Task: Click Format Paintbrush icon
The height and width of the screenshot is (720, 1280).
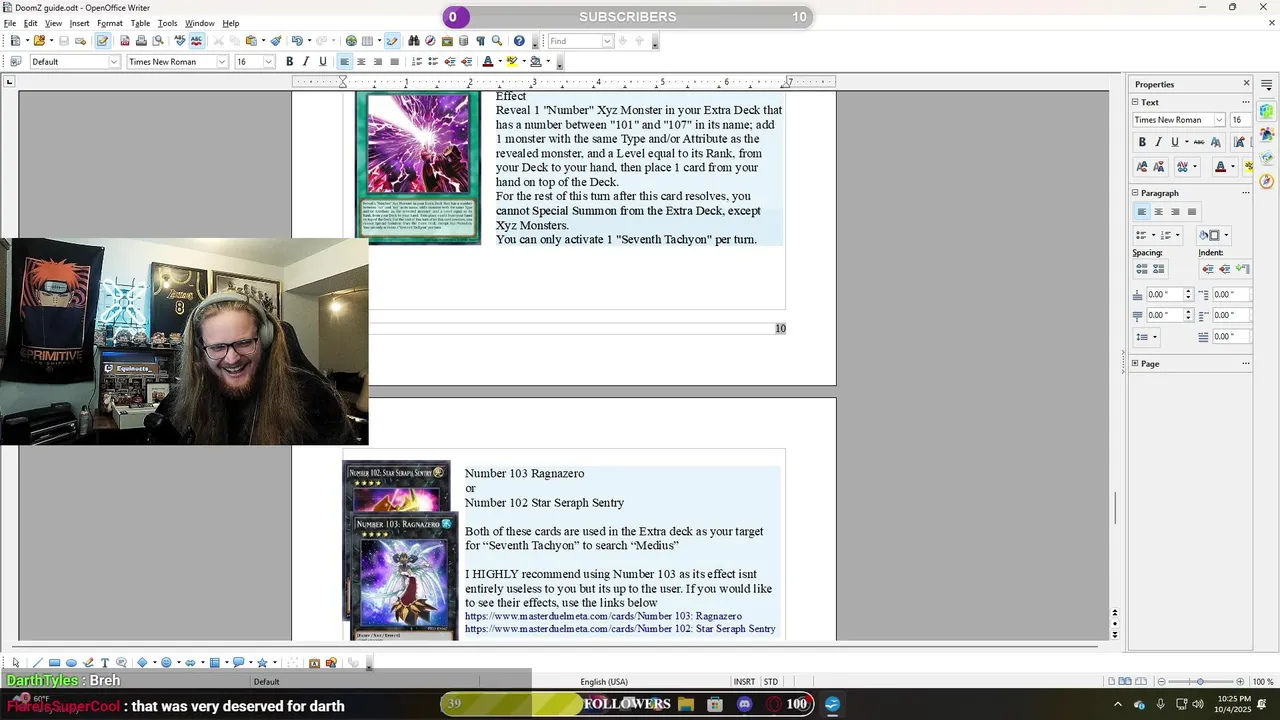Action: click(274, 41)
